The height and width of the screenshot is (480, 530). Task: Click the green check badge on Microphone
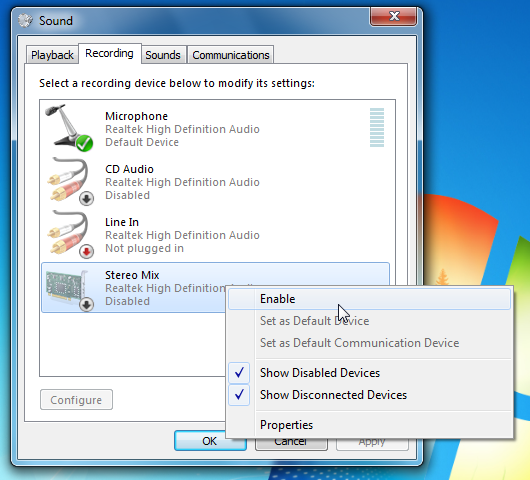[85, 143]
